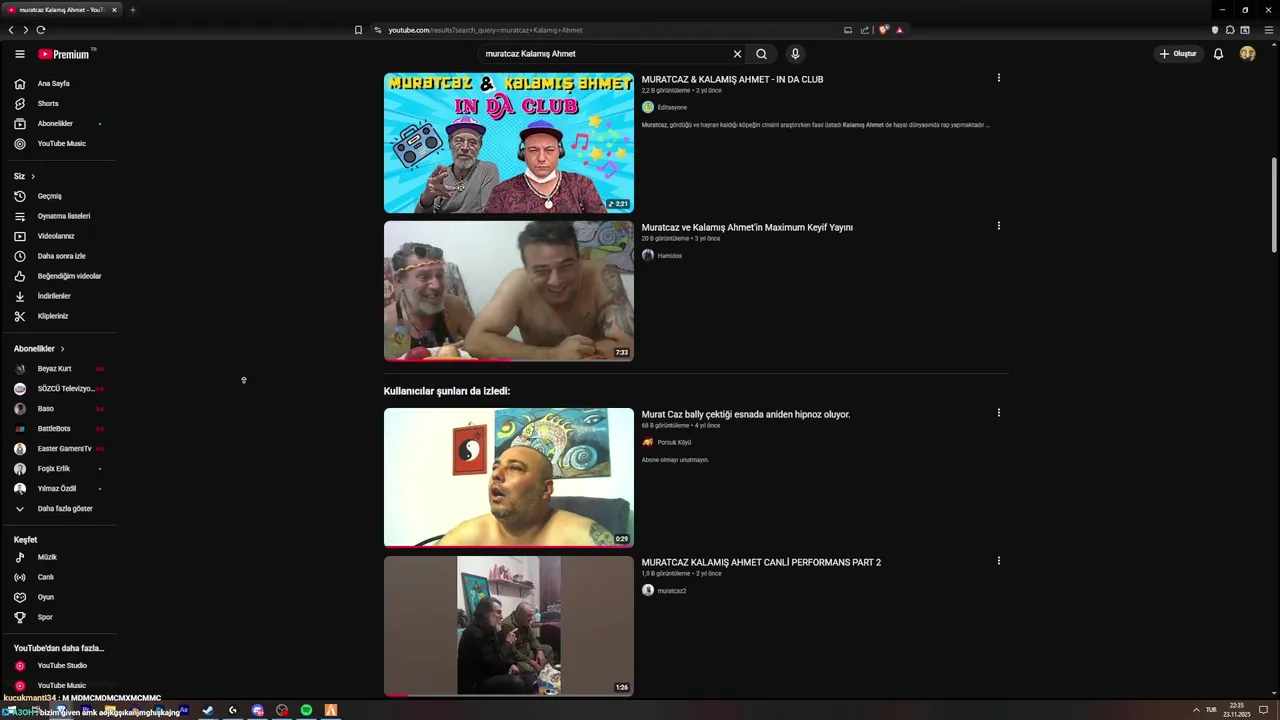1280x720 pixels.
Task: Go to YouTube Premium home logo
Action: 64,54
